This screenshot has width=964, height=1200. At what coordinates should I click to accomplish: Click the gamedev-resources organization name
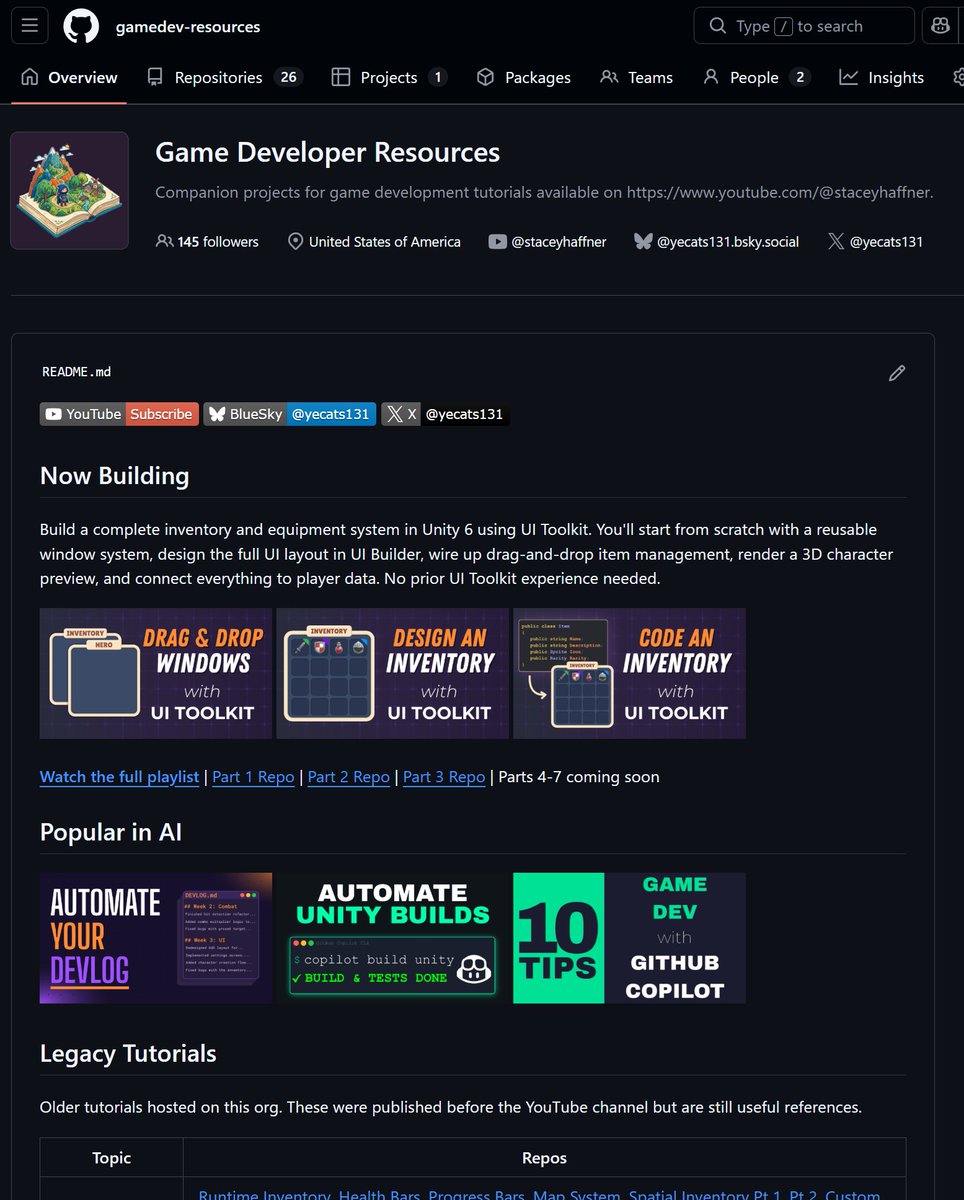(x=188, y=27)
